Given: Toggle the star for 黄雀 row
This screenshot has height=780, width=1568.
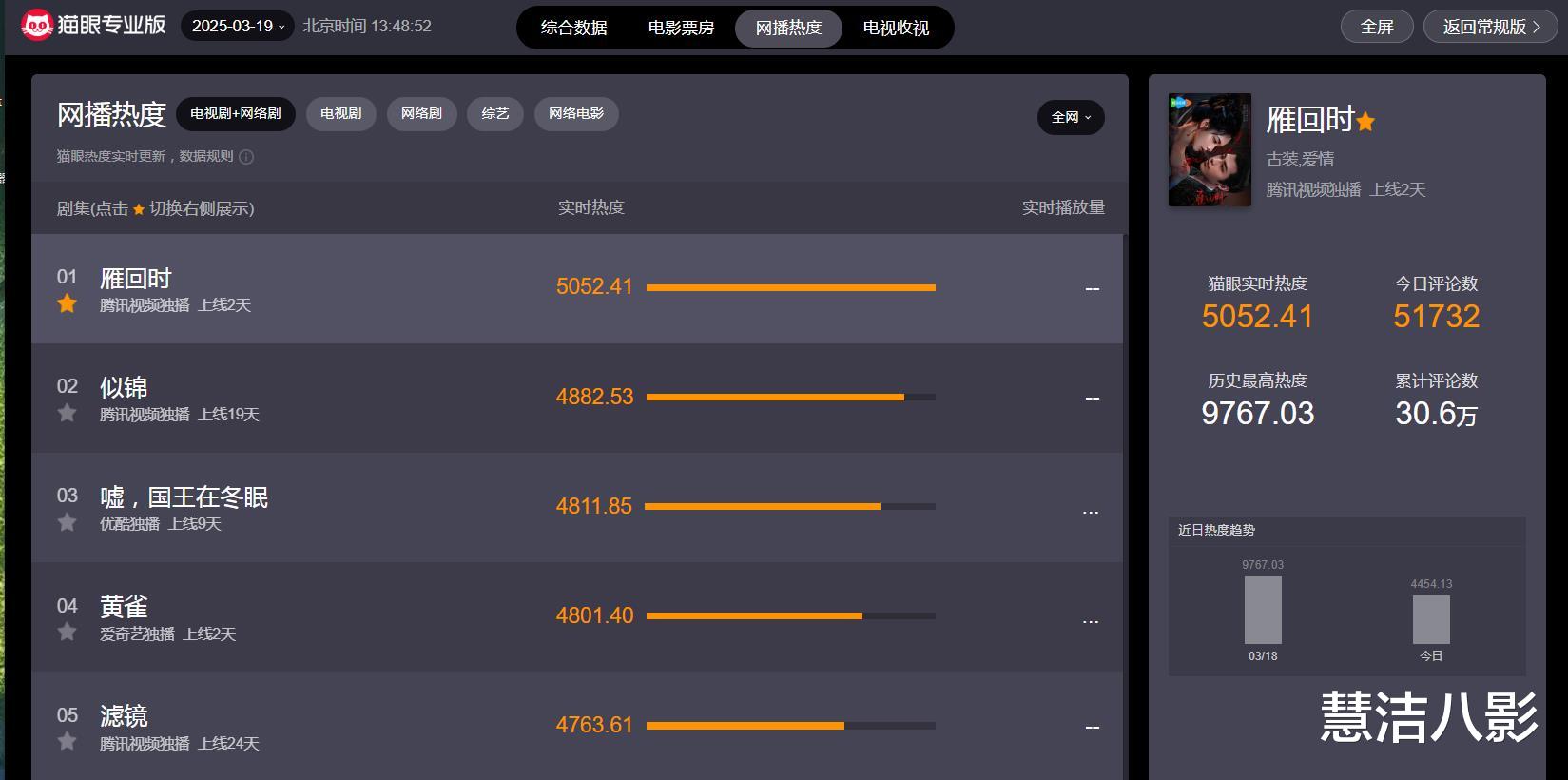Looking at the screenshot, I should coord(67,632).
